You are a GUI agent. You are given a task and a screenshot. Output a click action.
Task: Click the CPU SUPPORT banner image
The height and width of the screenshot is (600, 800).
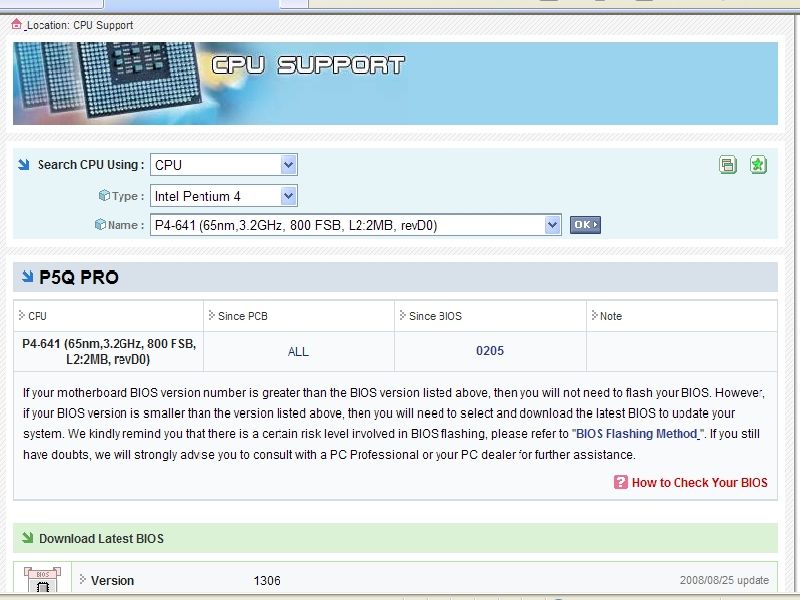pos(395,83)
